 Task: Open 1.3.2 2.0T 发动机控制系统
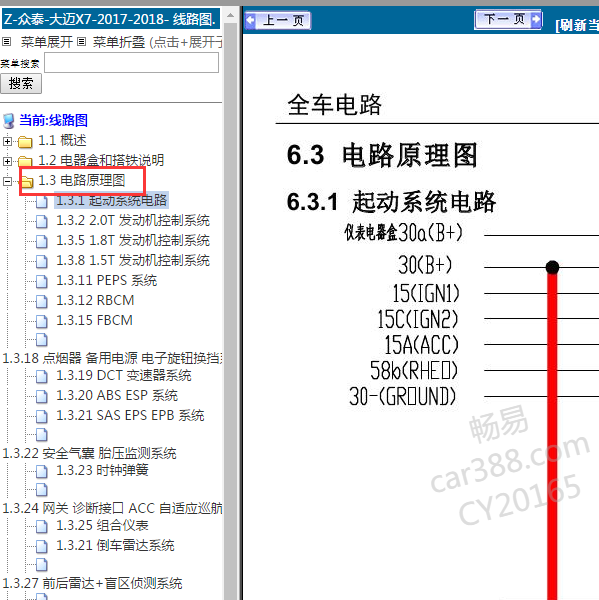133,220
